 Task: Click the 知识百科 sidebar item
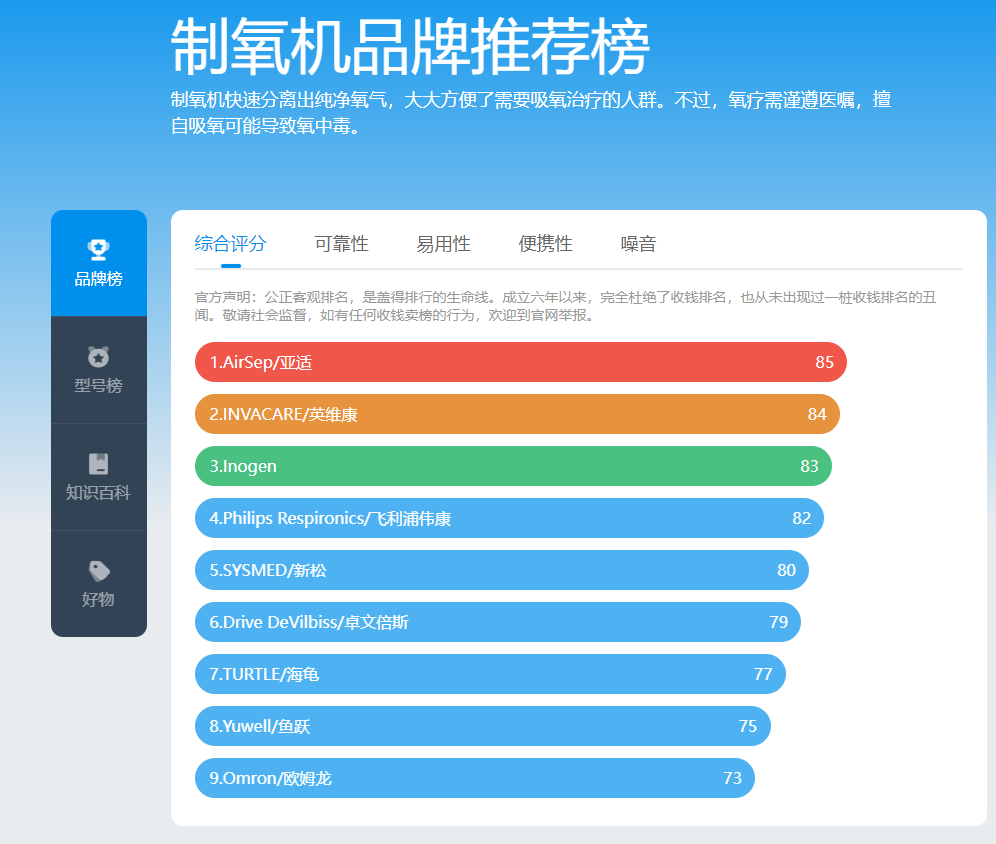tap(98, 477)
